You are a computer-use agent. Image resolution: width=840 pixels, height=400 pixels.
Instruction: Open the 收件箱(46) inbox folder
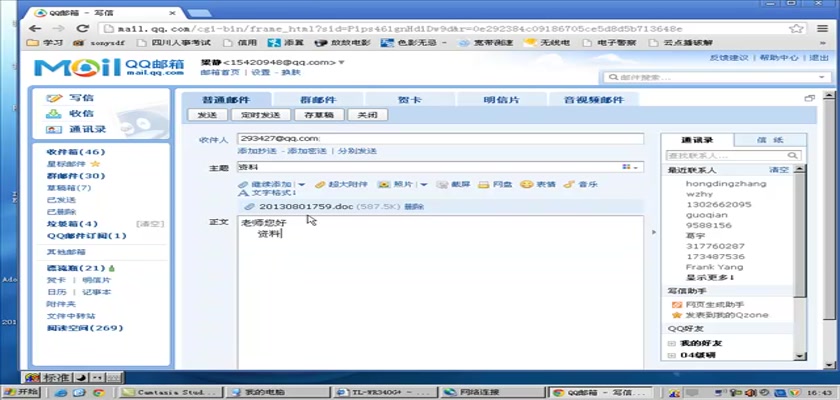pyautogui.click(x=76, y=152)
